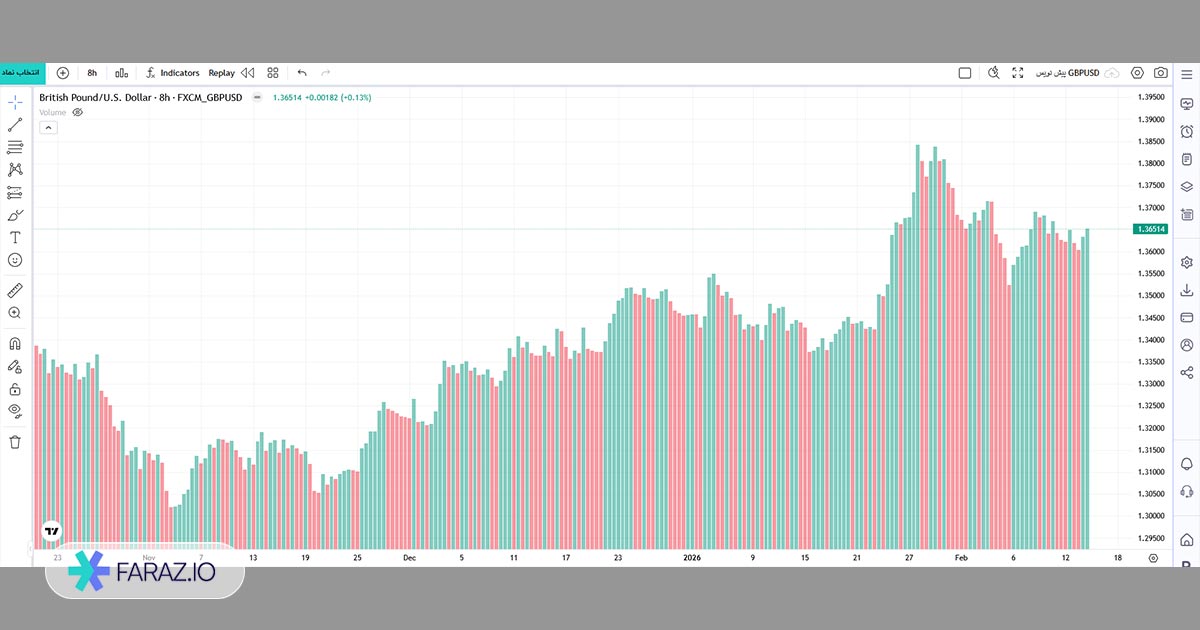
Task: Select the trend line drawing tool
Action: pyautogui.click(x=15, y=125)
